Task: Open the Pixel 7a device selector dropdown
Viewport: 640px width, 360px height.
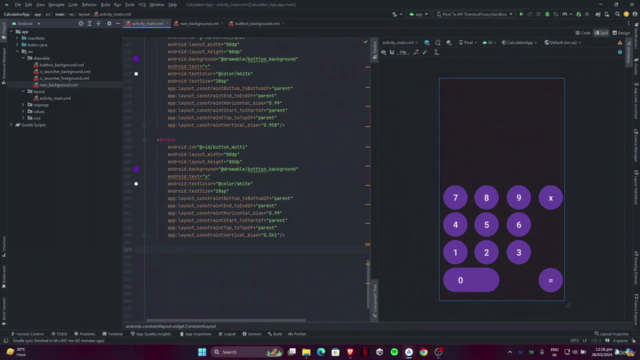Action: click(474, 14)
